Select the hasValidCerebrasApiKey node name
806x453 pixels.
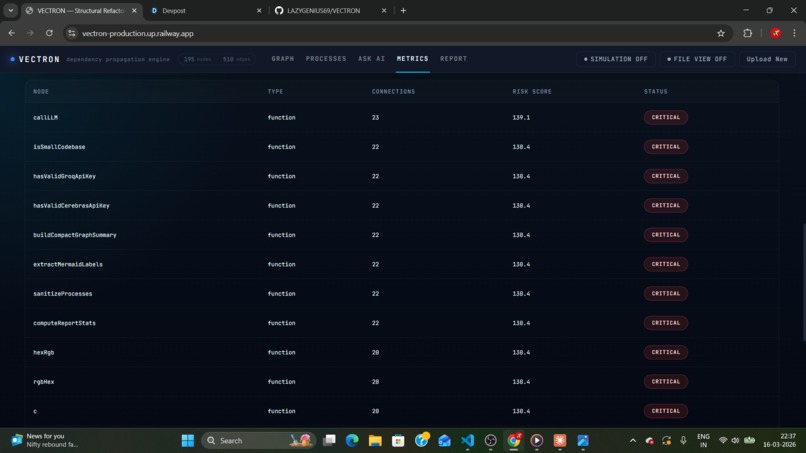click(x=71, y=206)
